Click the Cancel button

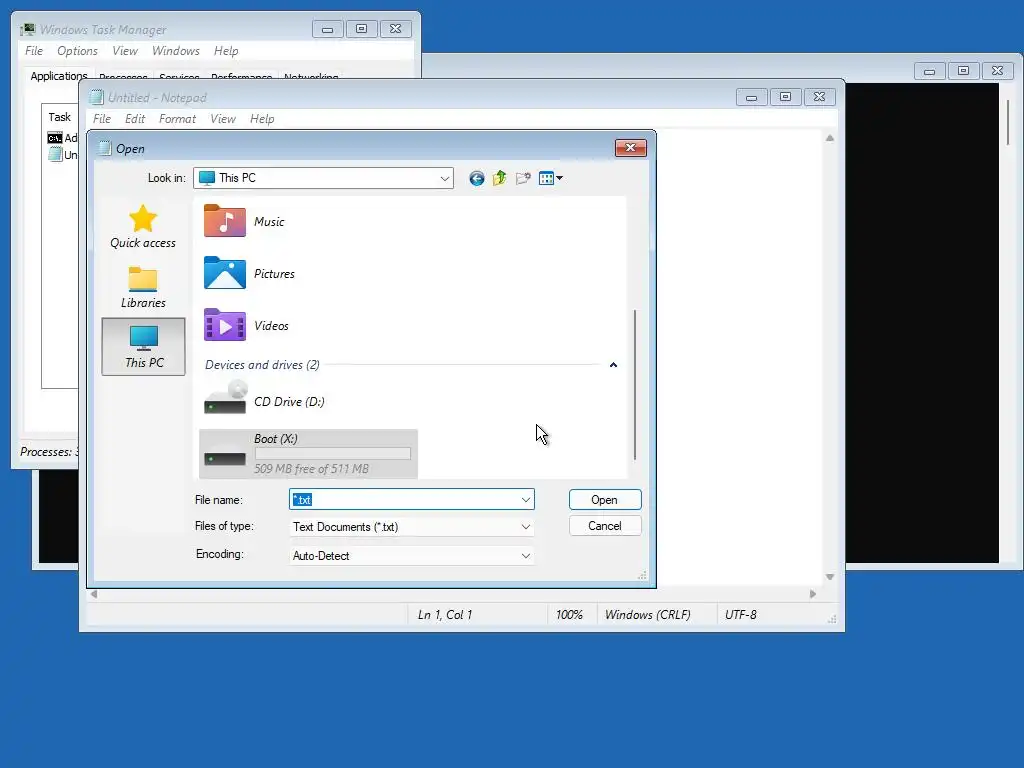[x=605, y=526]
